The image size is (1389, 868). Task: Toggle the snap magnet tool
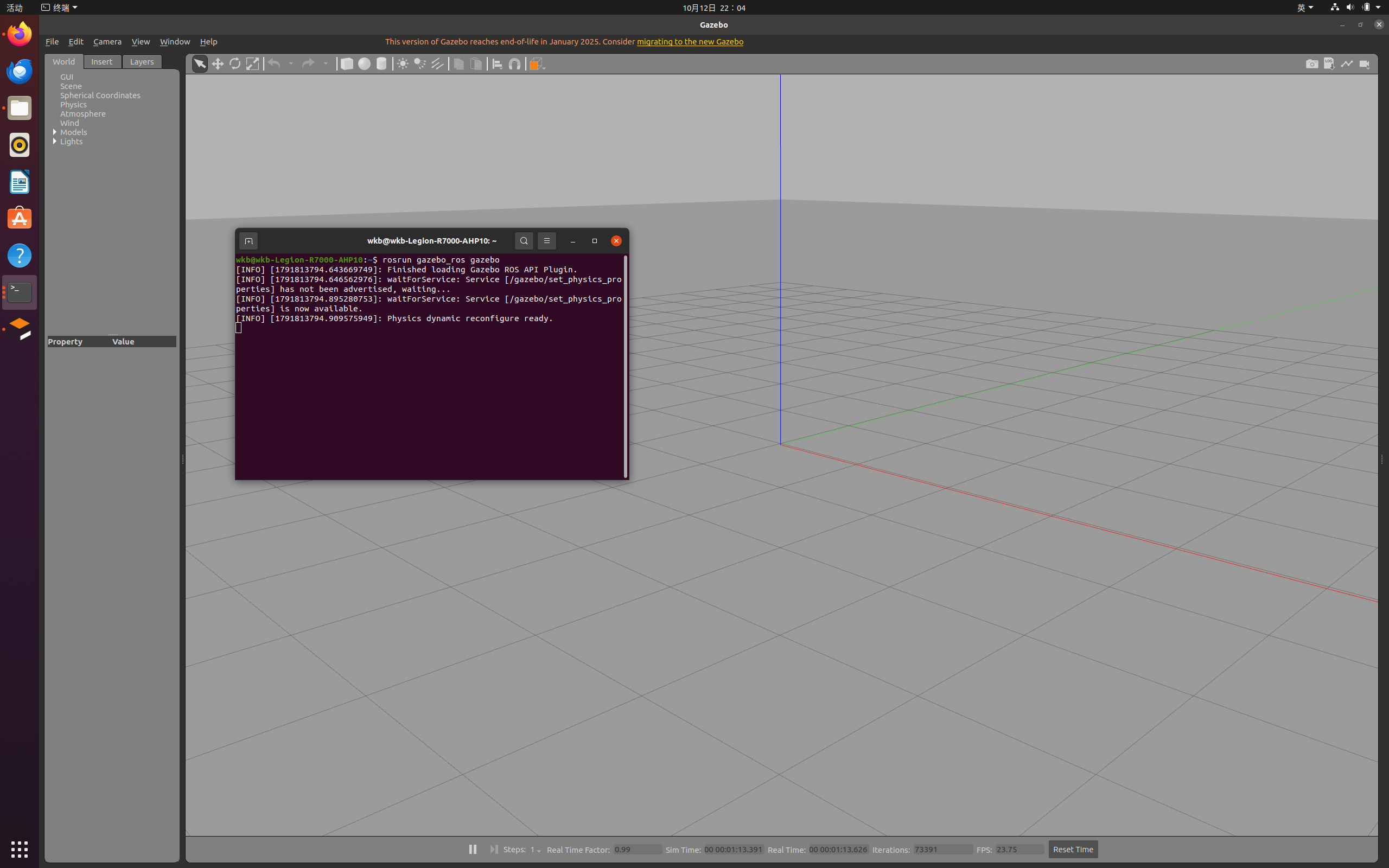click(x=515, y=63)
